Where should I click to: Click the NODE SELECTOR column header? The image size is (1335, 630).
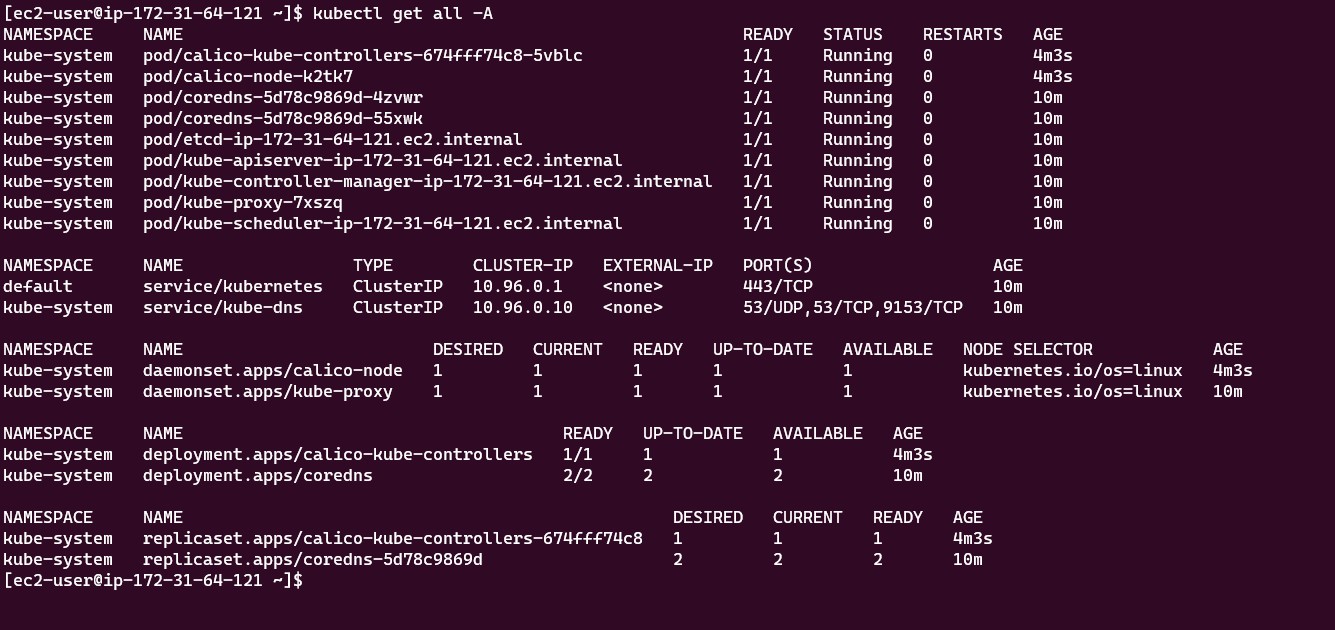coord(1028,349)
